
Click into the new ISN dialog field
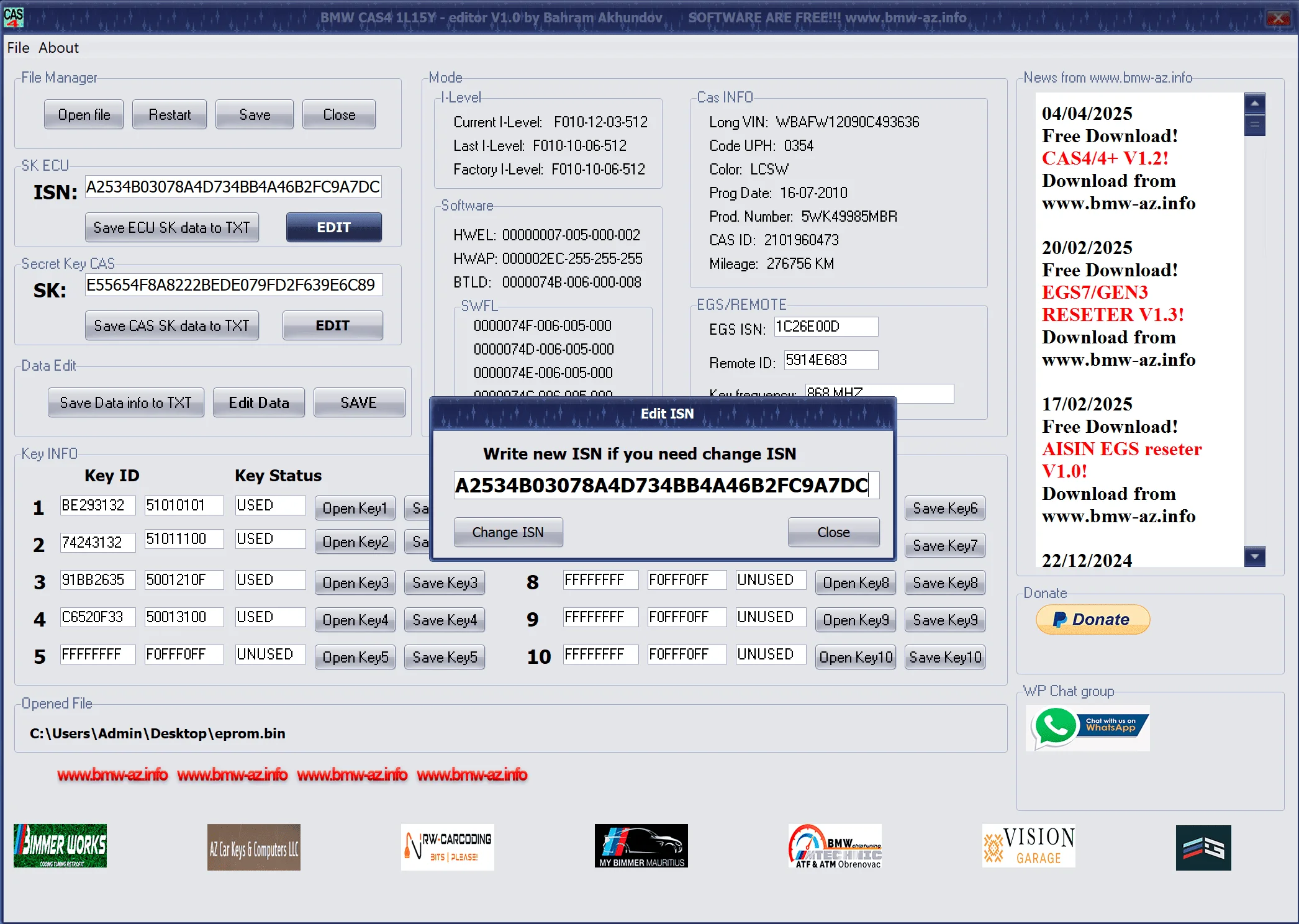coord(666,485)
